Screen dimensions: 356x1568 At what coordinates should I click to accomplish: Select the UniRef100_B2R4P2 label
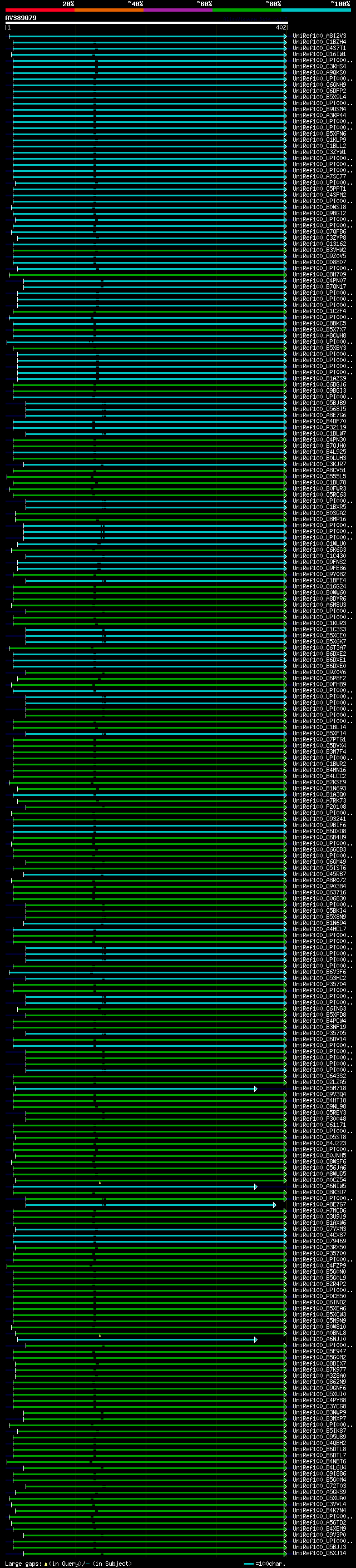pyautogui.click(x=319, y=1284)
